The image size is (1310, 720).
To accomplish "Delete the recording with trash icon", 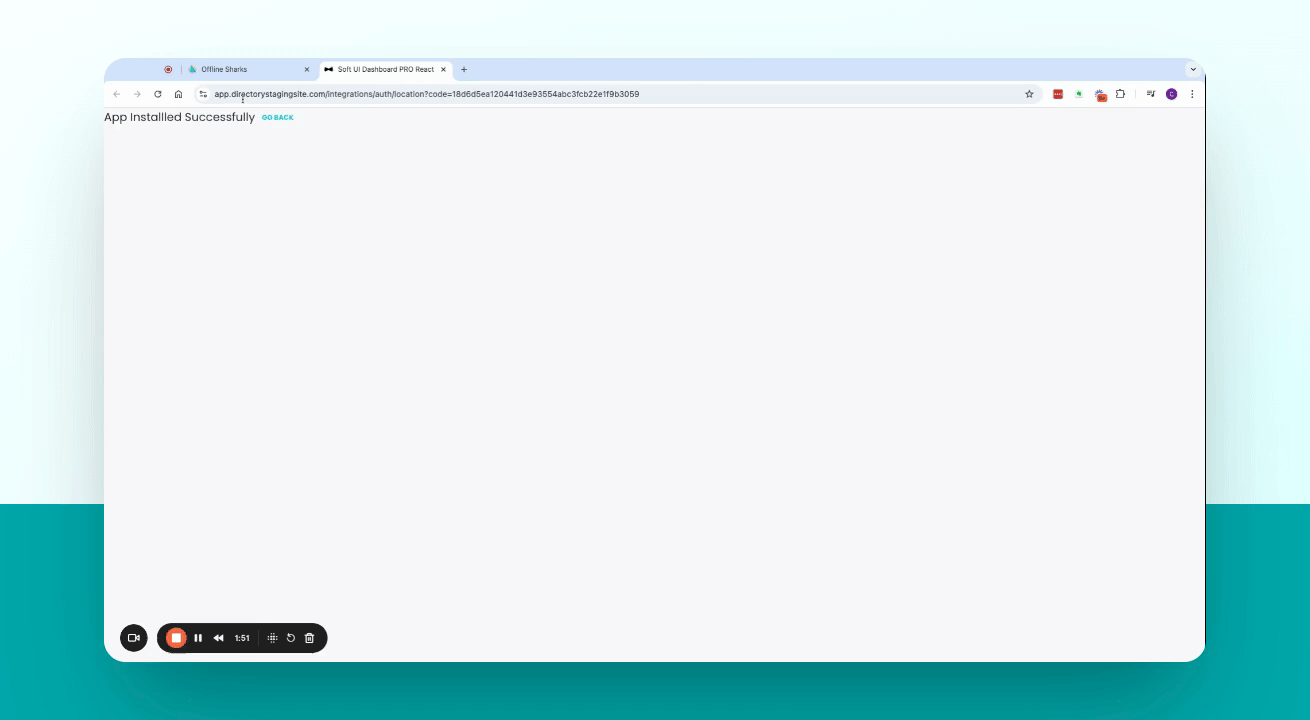I will click(309, 638).
